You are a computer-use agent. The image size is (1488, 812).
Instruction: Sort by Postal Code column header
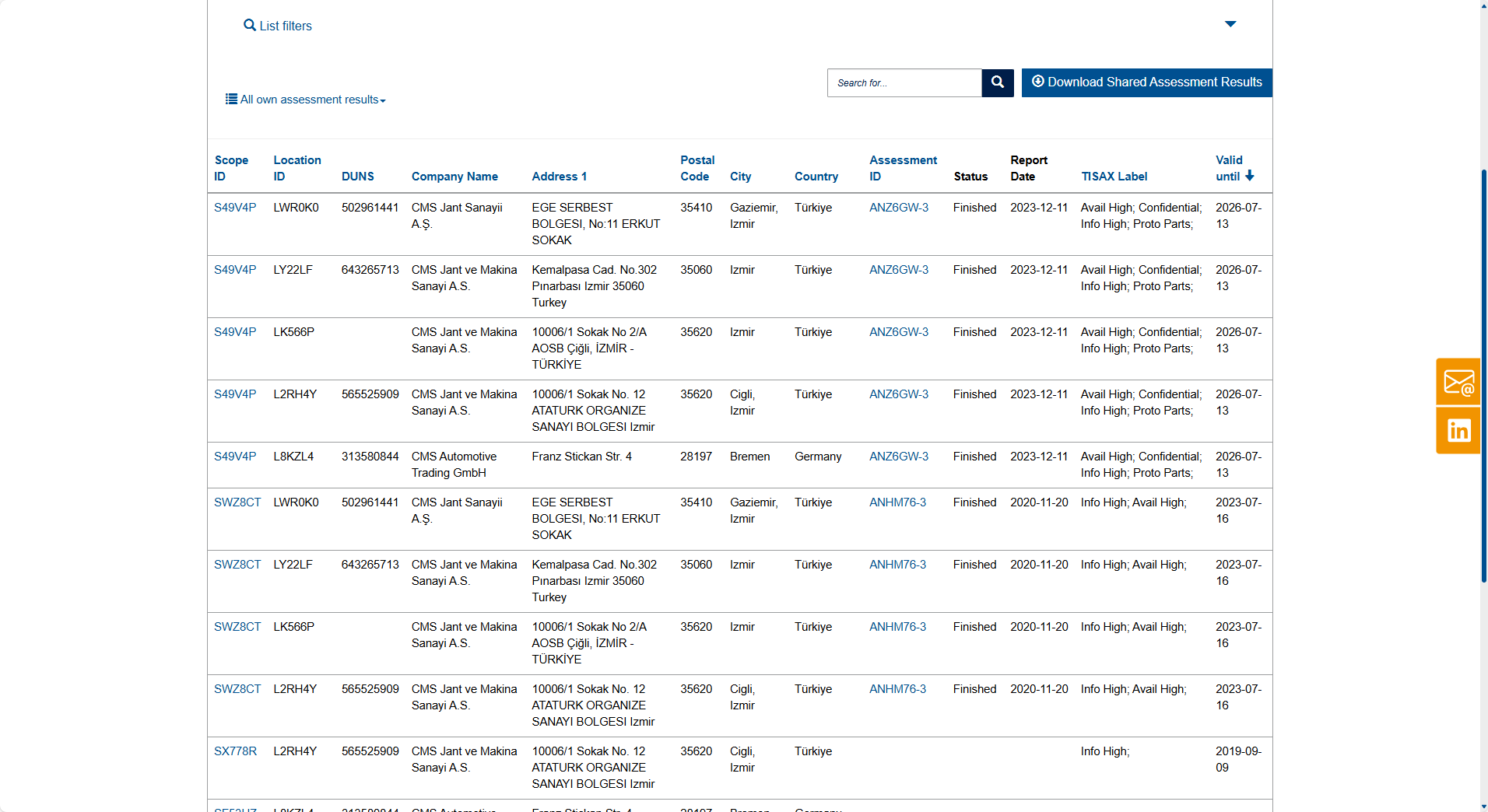[697, 168]
